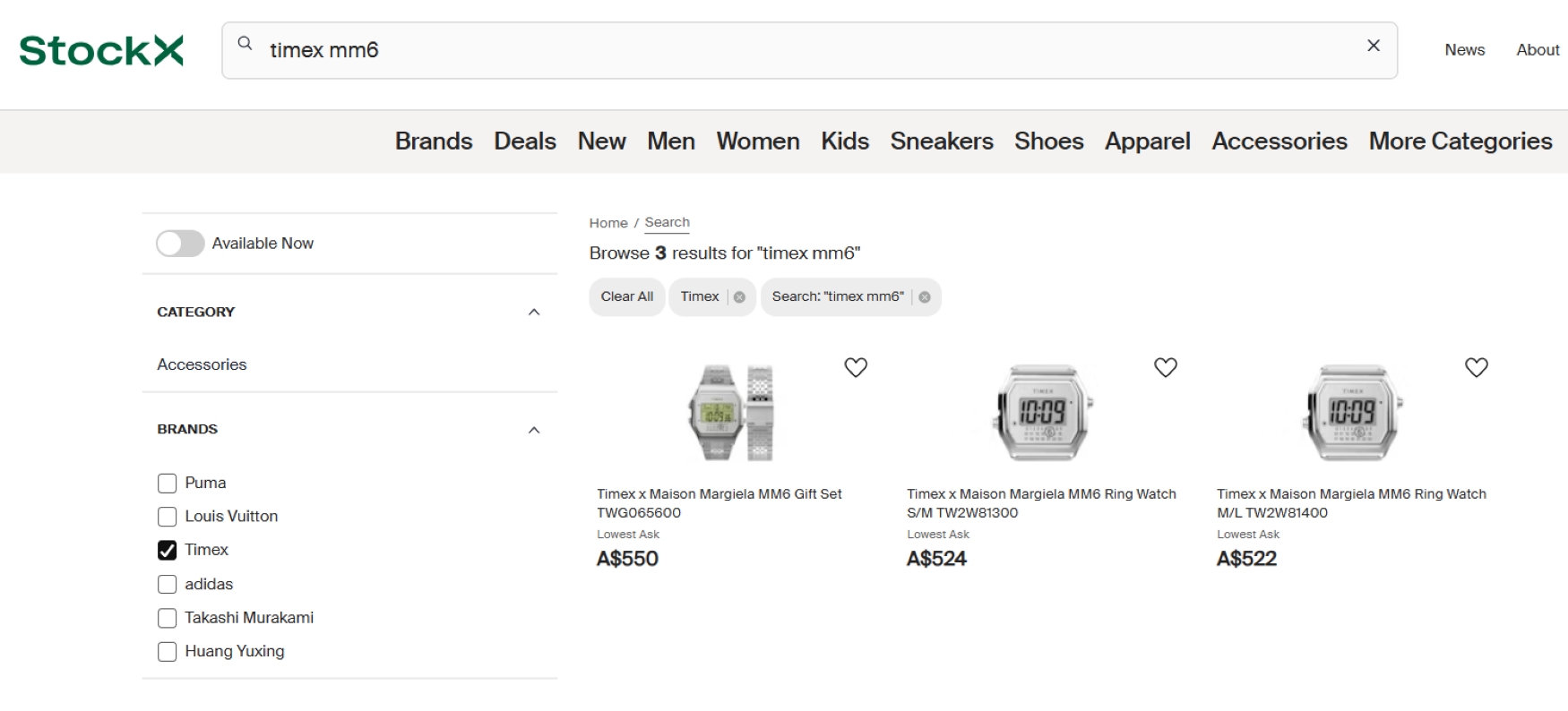
Task: Favorite the Ring Watch S/M with heart icon
Action: pyautogui.click(x=1166, y=367)
